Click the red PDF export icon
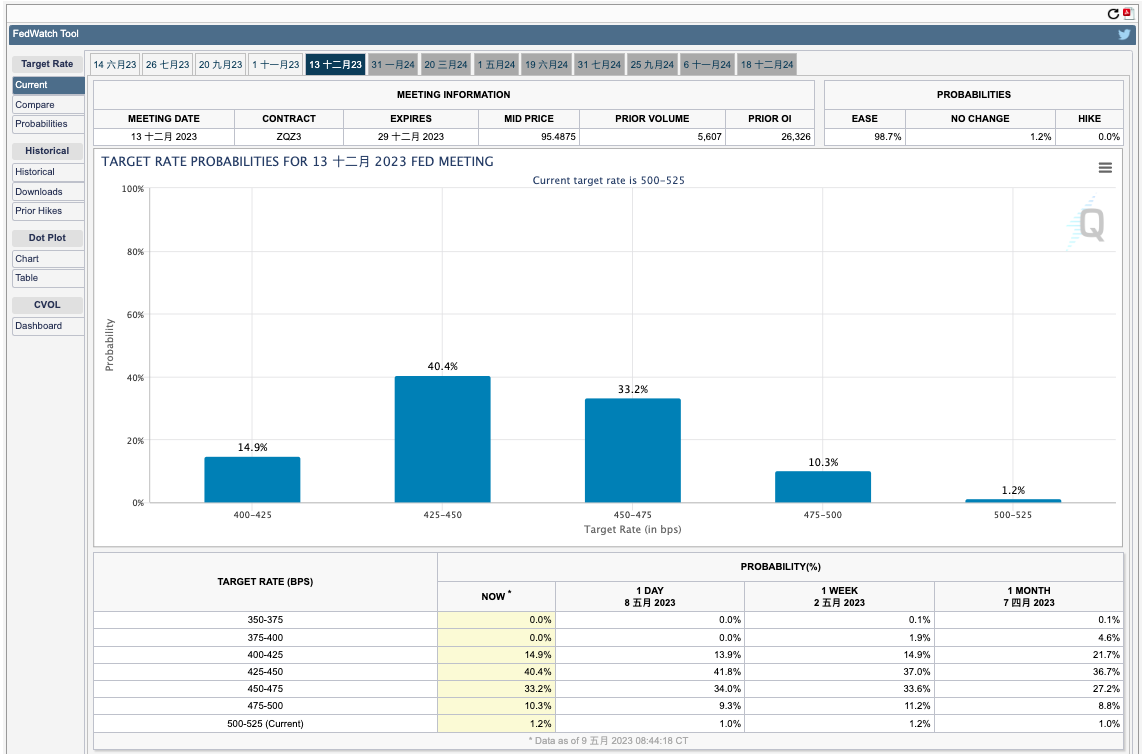Image resolution: width=1142 pixels, height=754 pixels. pyautogui.click(x=1126, y=13)
